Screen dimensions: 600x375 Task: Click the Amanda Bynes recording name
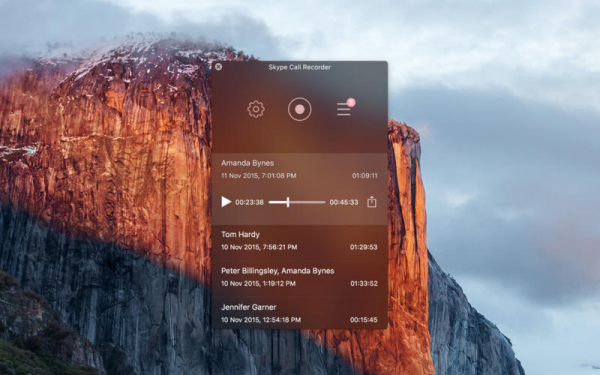tap(248, 163)
